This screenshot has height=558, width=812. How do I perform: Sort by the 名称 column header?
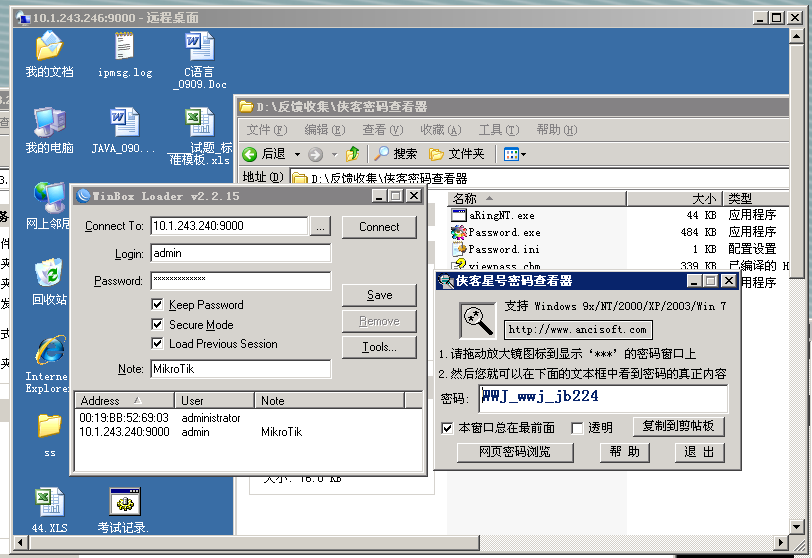click(537, 198)
